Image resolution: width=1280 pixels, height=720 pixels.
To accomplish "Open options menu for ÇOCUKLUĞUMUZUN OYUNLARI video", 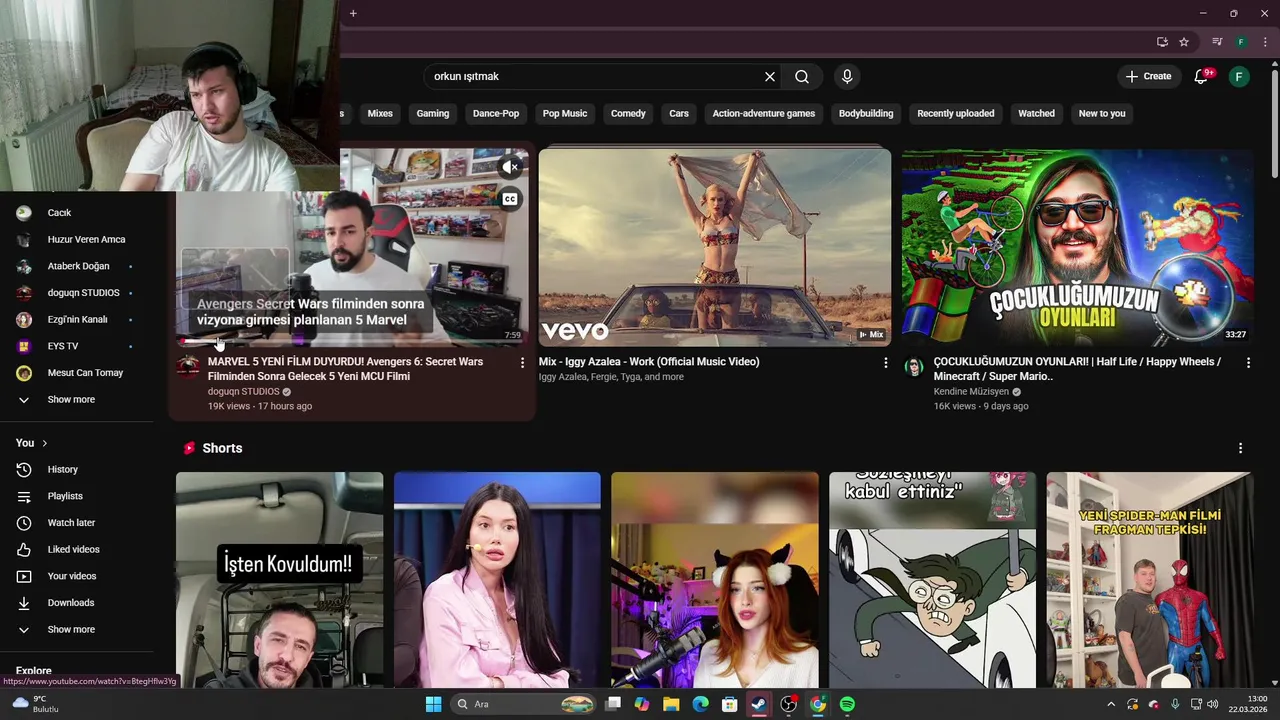I will pyautogui.click(x=1248, y=363).
